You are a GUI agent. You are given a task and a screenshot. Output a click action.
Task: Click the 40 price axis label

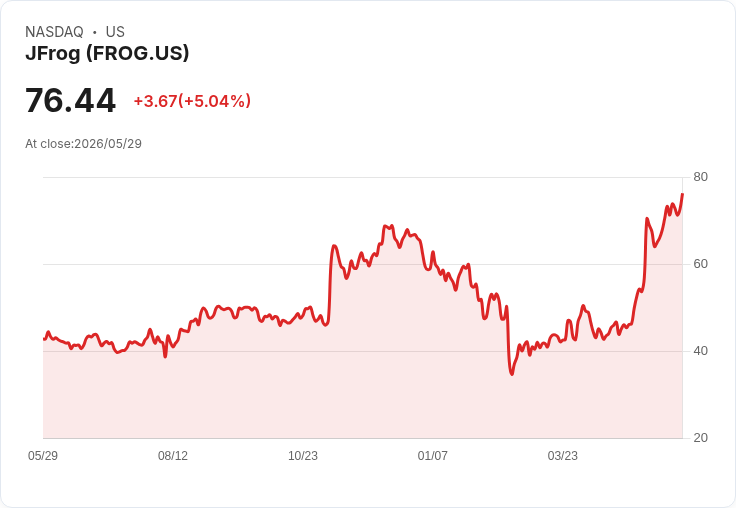pyautogui.click(x=700, y=351)
